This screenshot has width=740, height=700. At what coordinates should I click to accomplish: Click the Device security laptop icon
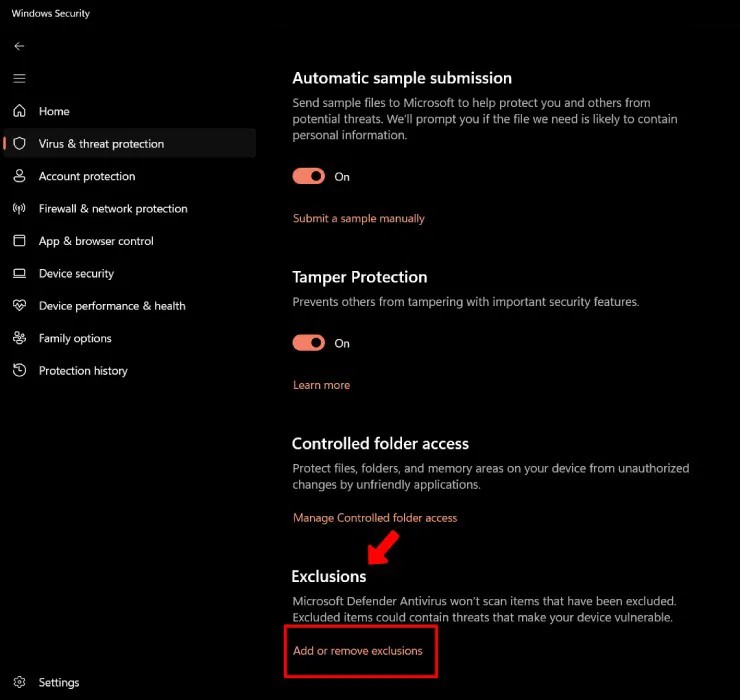point(19,274)
